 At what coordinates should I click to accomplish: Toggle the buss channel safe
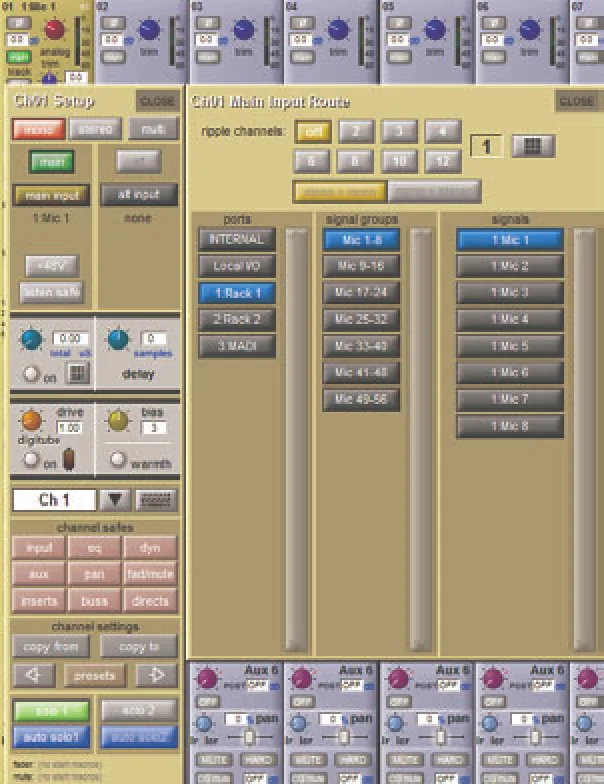click(x=94, y=600)
